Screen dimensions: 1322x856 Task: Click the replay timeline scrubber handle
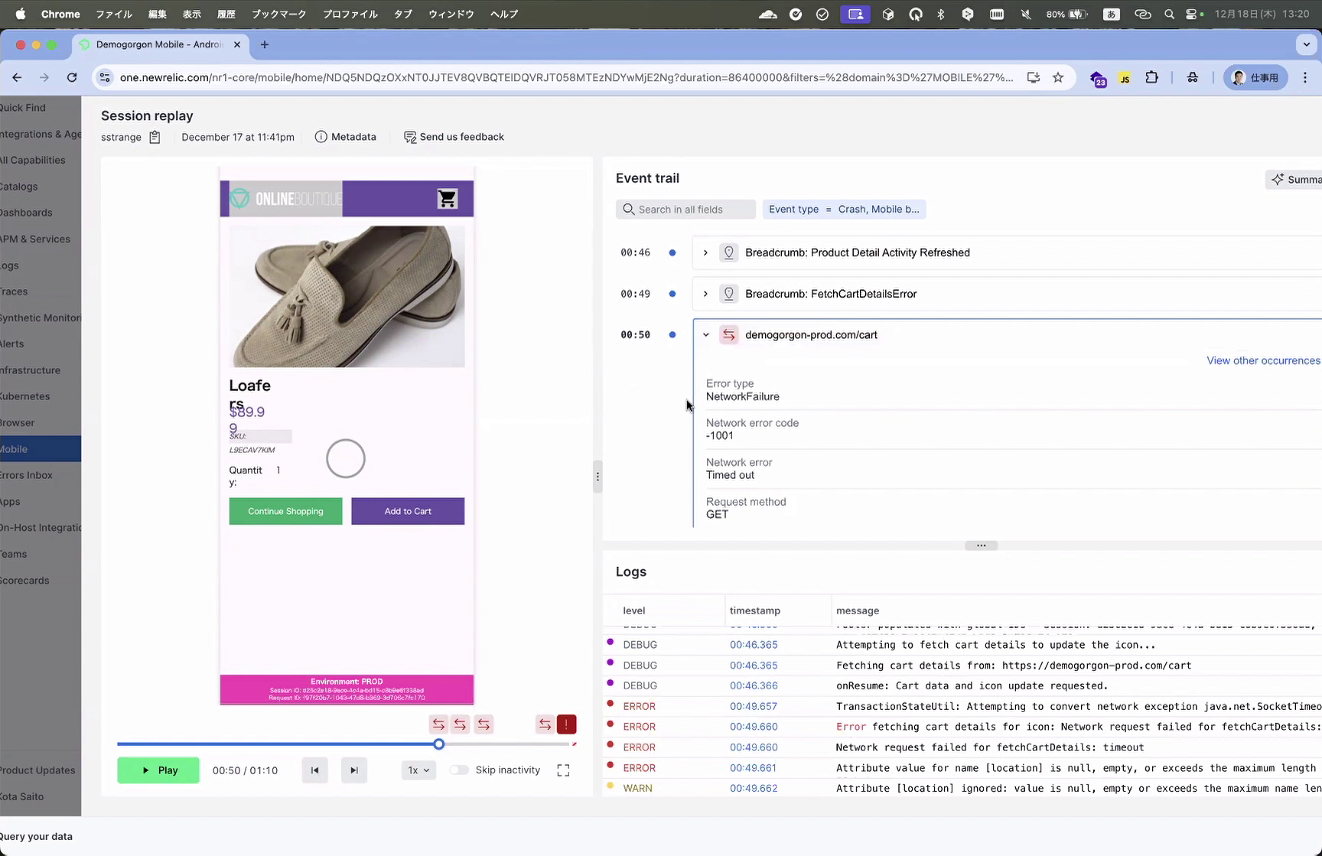(x=439, y=744)
